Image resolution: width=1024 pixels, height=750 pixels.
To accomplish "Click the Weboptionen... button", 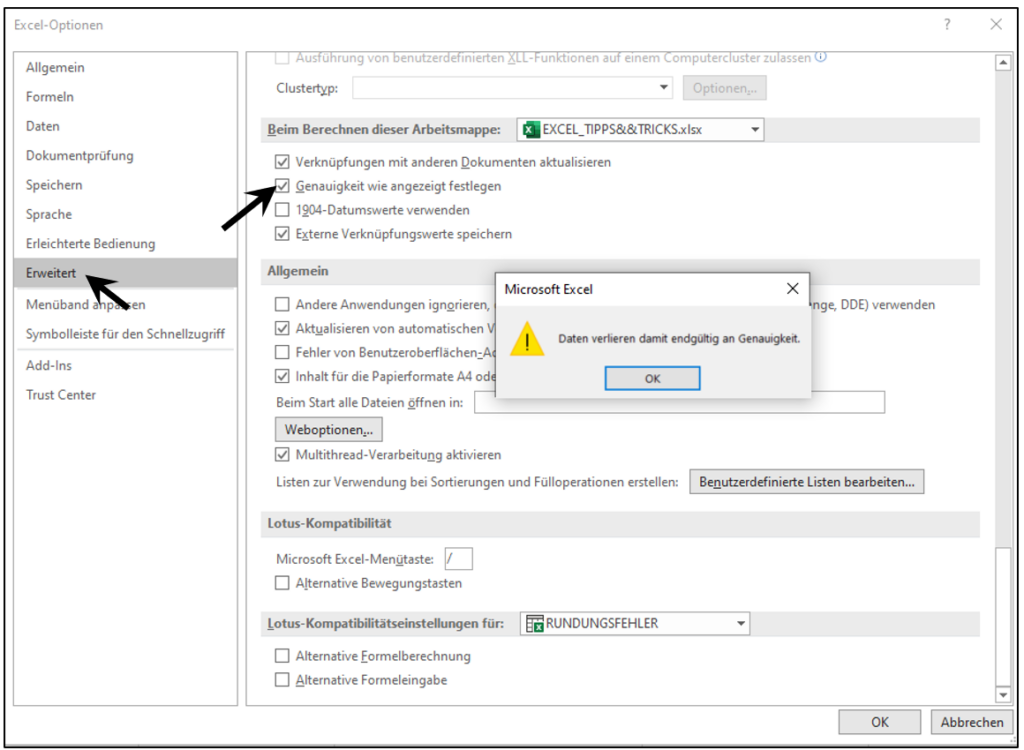I will (x=328, y=429).
